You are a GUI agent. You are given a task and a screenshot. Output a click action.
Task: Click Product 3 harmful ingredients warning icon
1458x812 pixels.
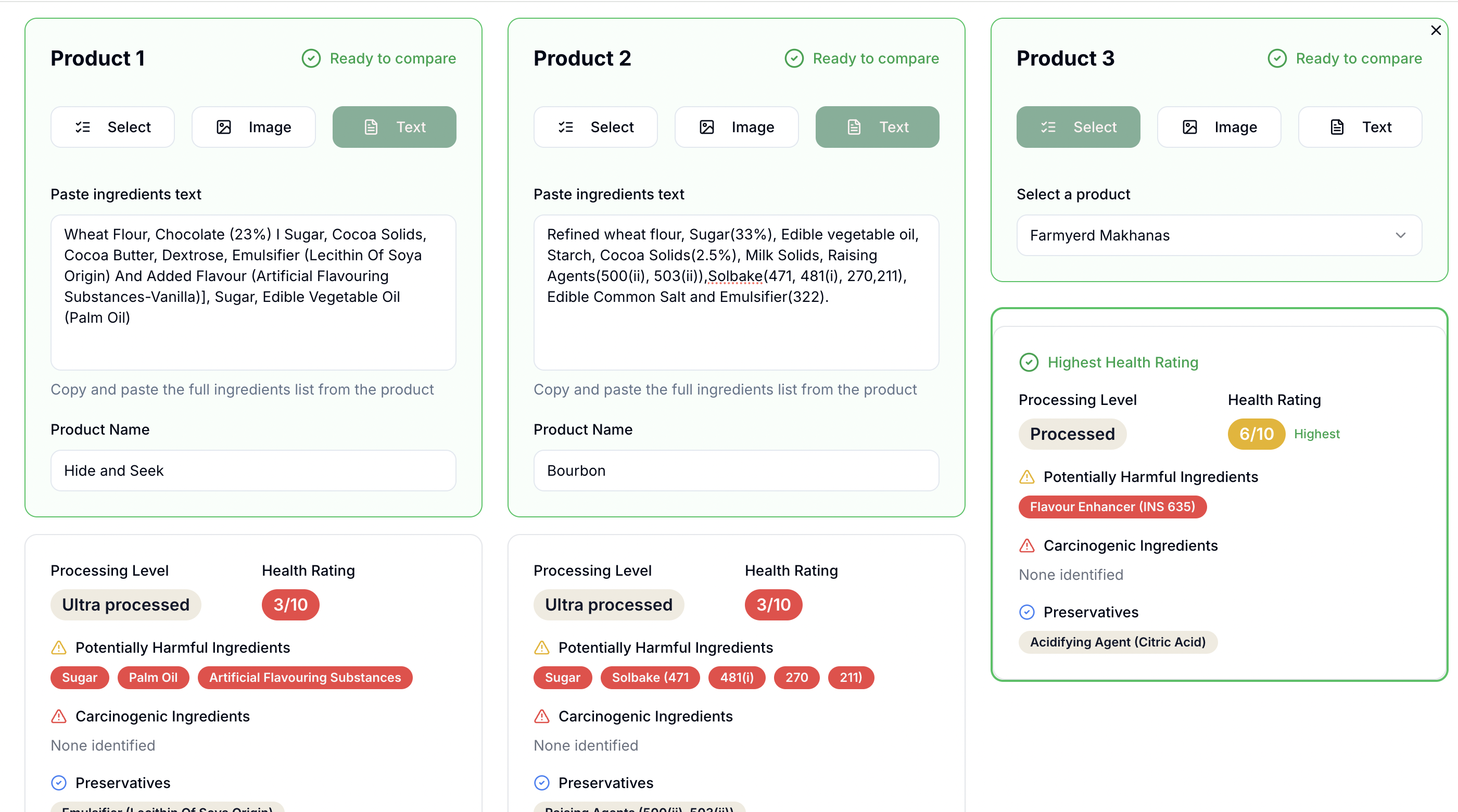(1026, 477)
